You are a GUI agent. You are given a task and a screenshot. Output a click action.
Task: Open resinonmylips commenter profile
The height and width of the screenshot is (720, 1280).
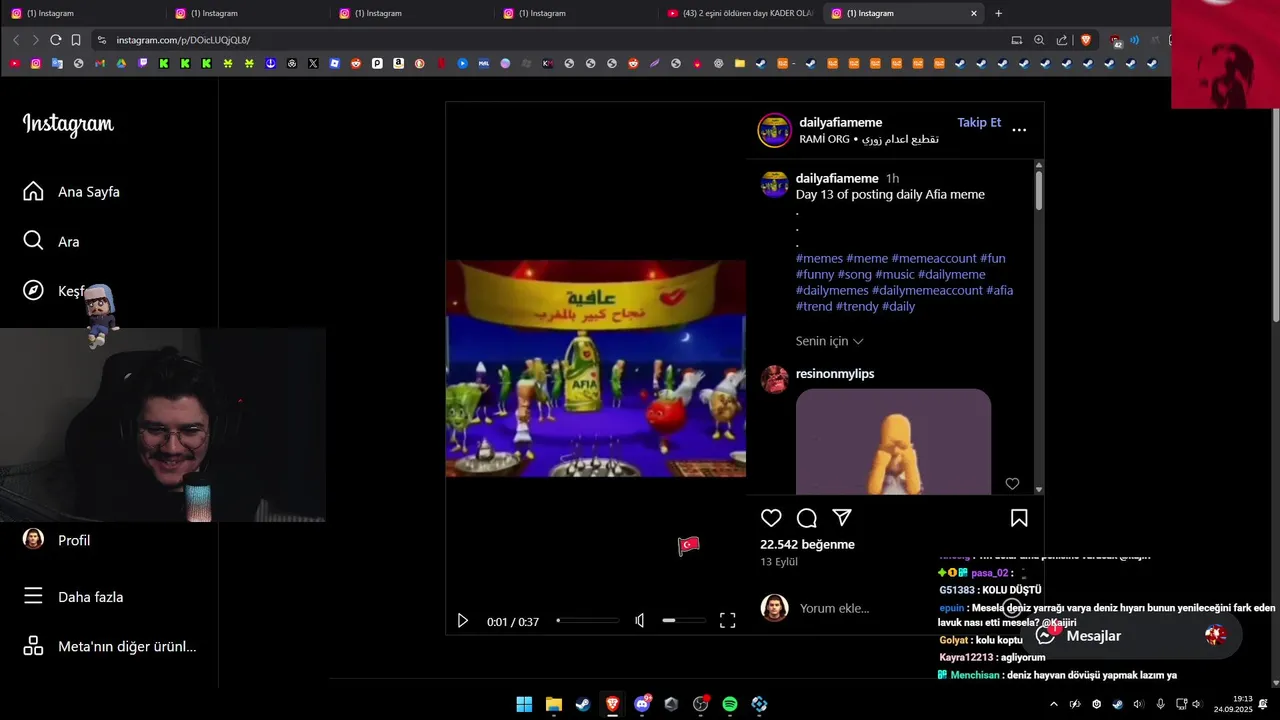click(835, 373)
